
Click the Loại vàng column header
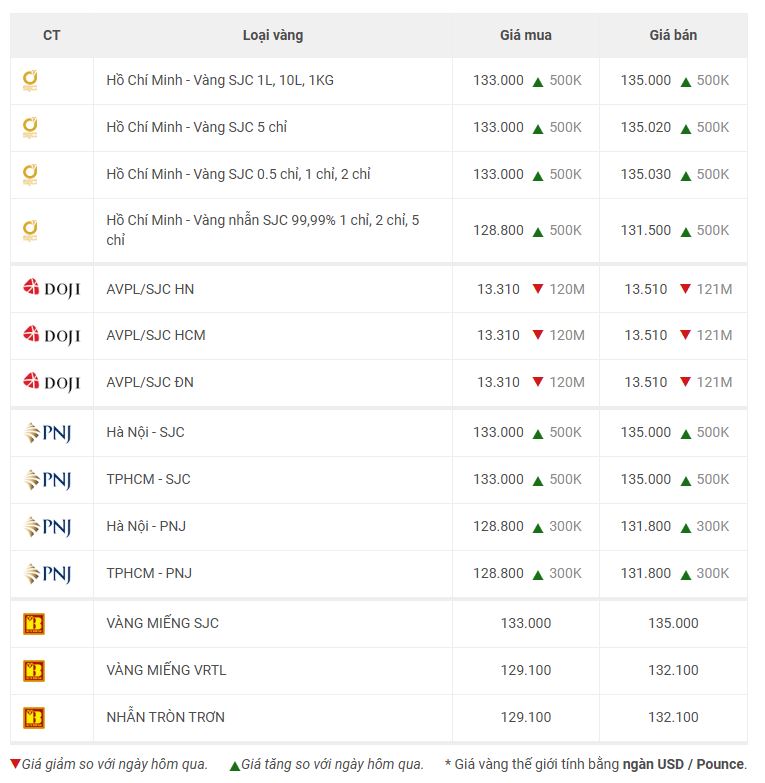(x=273, y=35)
